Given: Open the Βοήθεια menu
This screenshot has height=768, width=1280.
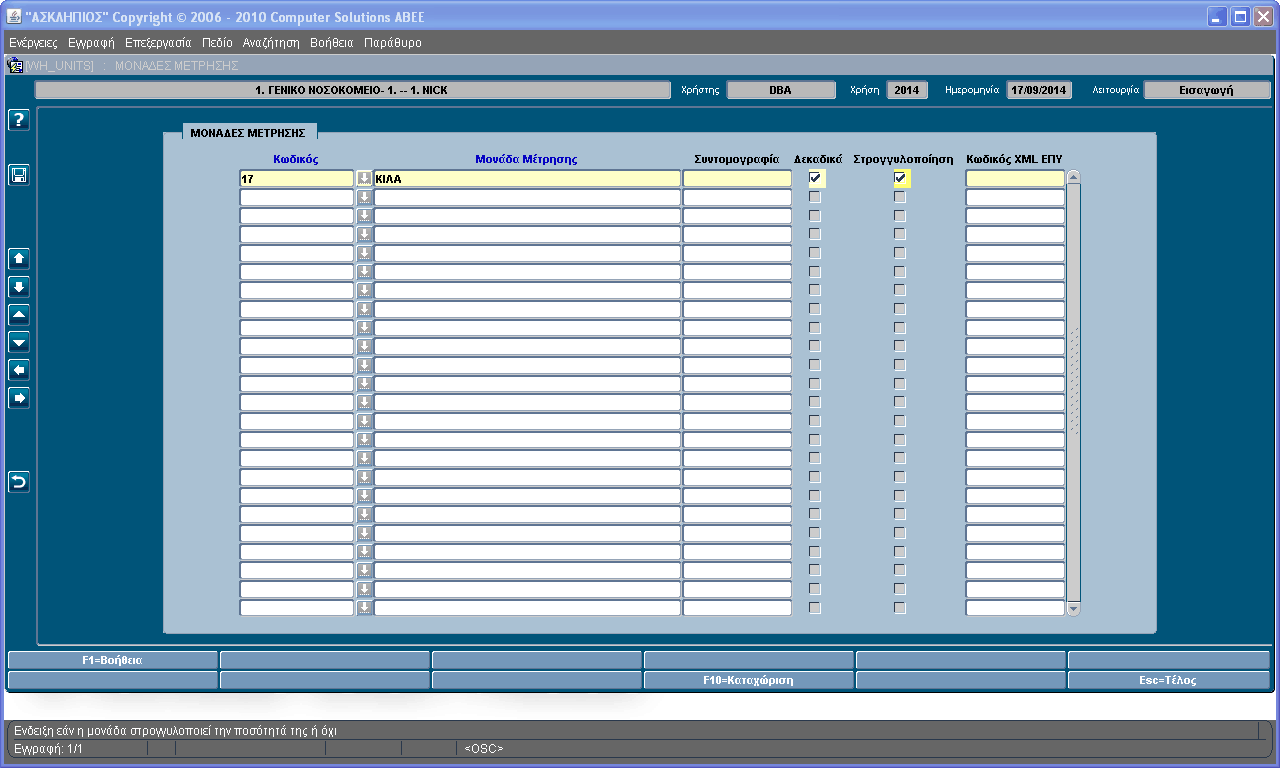Looking at the screenshot, I should click(332, 43).
